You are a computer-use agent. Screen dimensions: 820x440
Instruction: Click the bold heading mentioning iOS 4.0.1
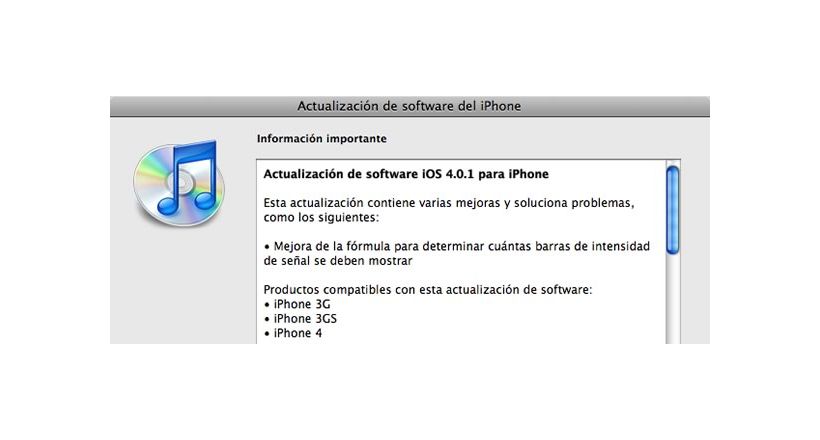406,174
